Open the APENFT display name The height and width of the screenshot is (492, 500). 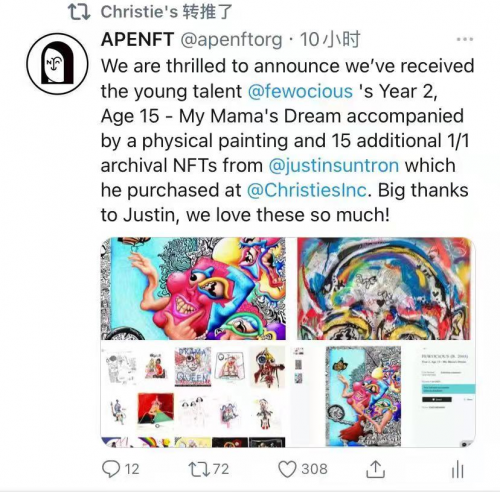pyautogui.click(x=137, y=39)
